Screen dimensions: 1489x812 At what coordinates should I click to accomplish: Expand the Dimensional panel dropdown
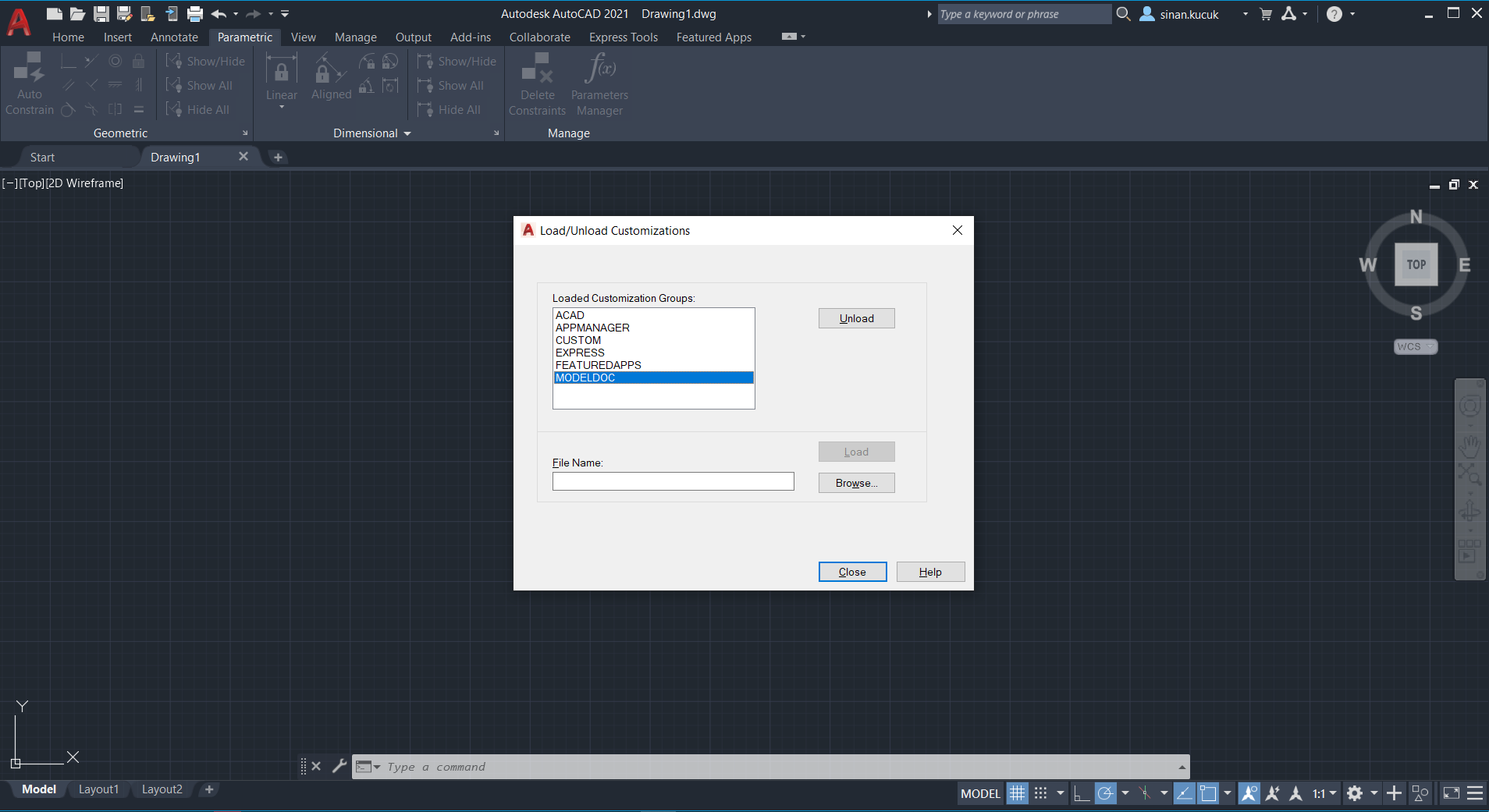407,133
